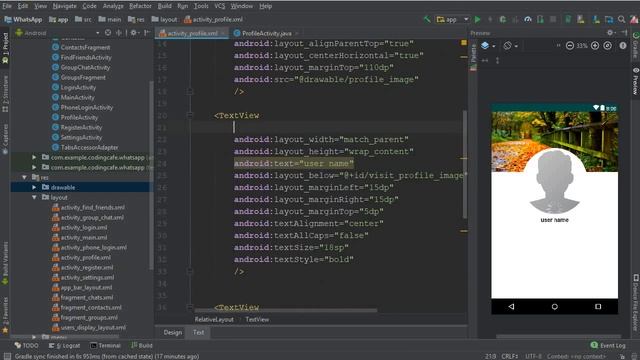Fold the TextView tag at line 20
640x360 pixels.
coord(190,116)
